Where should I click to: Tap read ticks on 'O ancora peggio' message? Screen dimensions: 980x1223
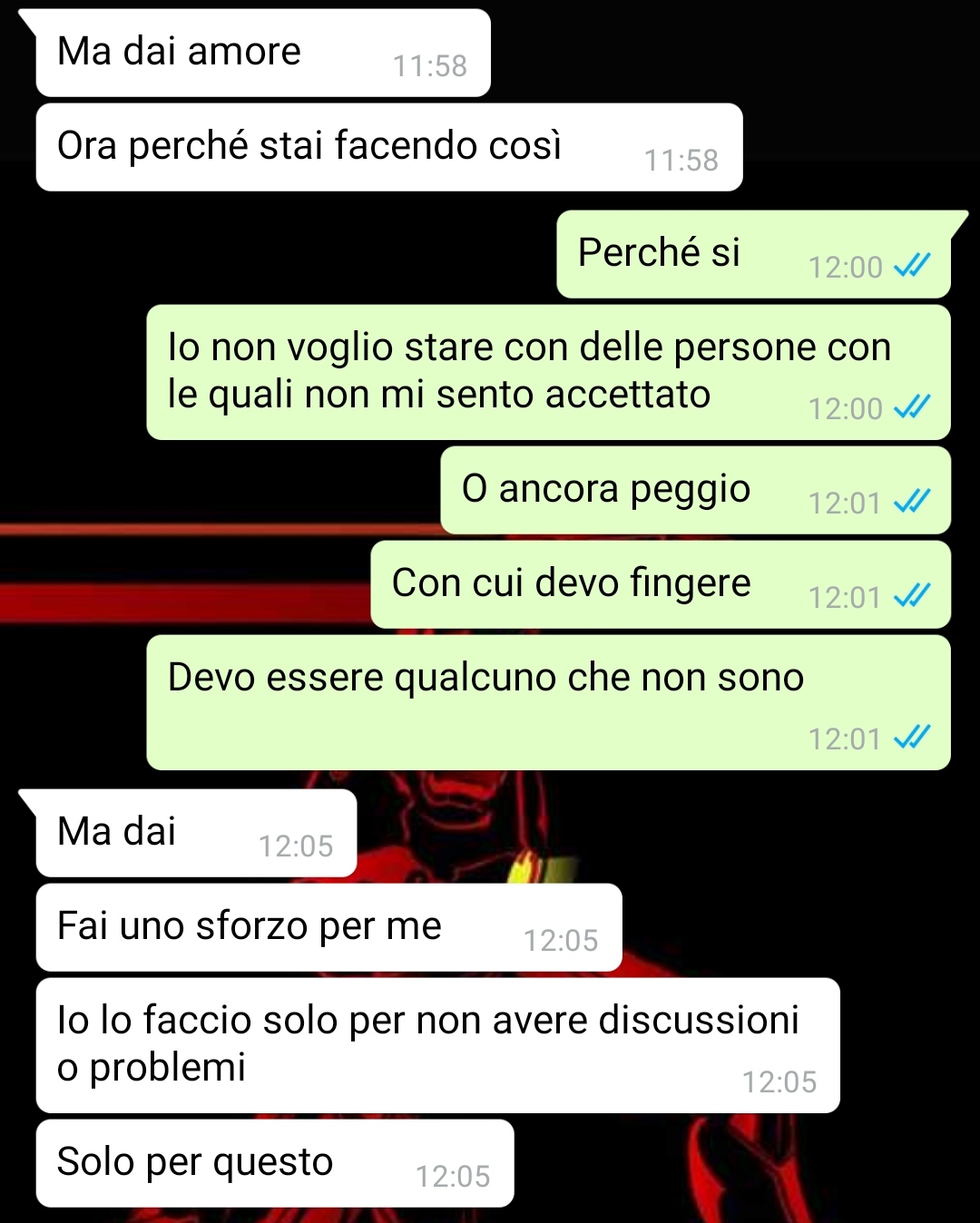coord(912,502)
